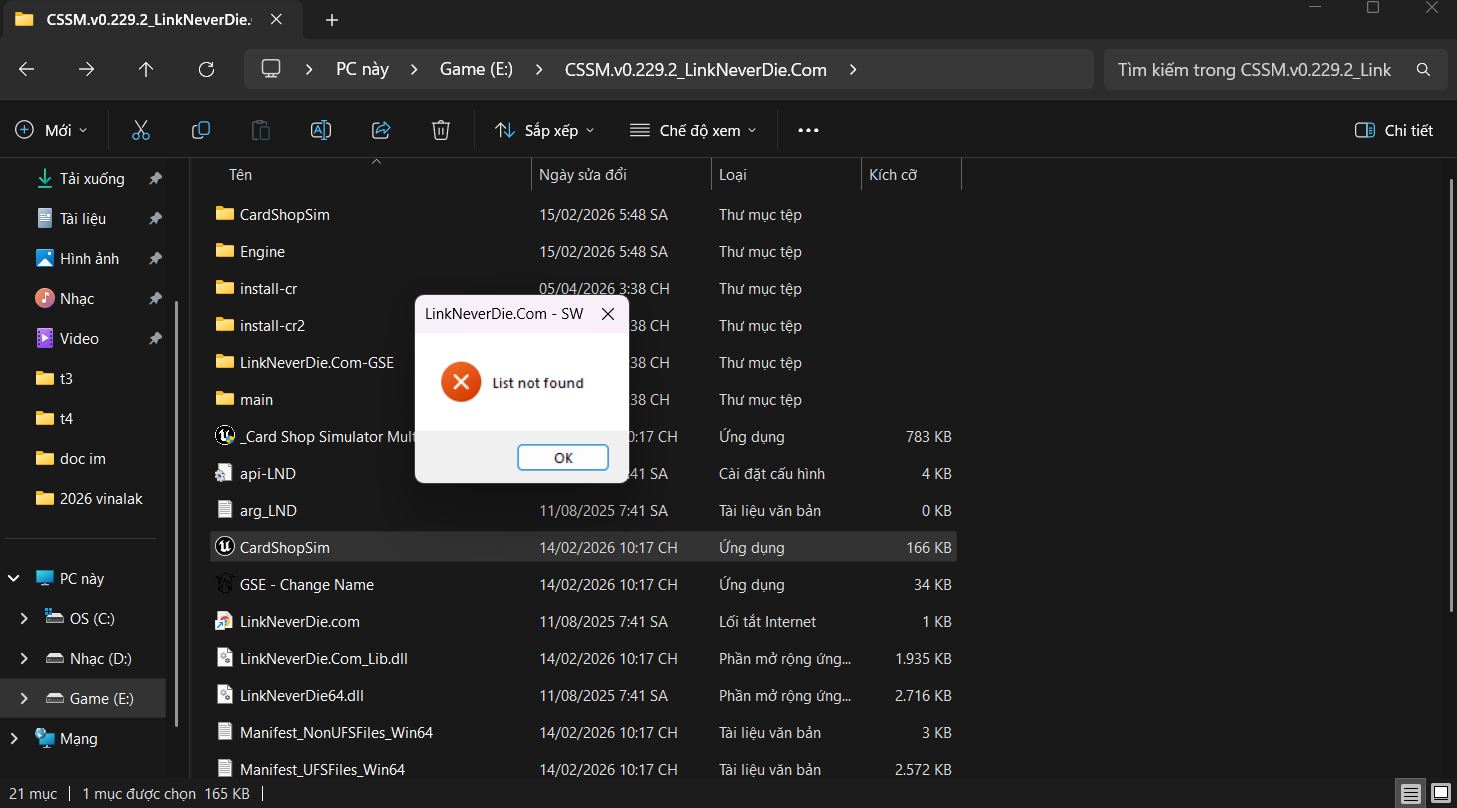Toggle the Chi tiết details pane
Viewport: 1457px width, 808px height.
tap(1394, 130)
